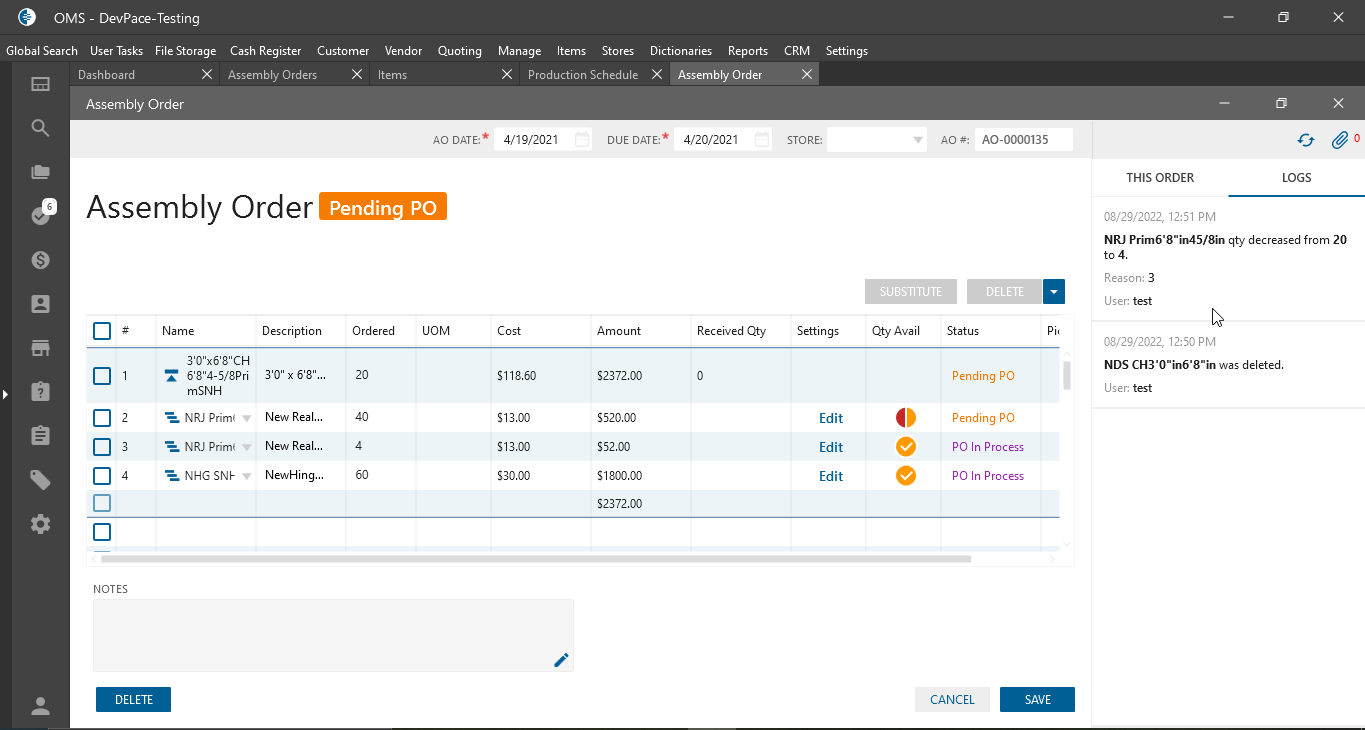Screen dimensions: 1365x730
Task: Click the Save button
Action: (1037, 700)
